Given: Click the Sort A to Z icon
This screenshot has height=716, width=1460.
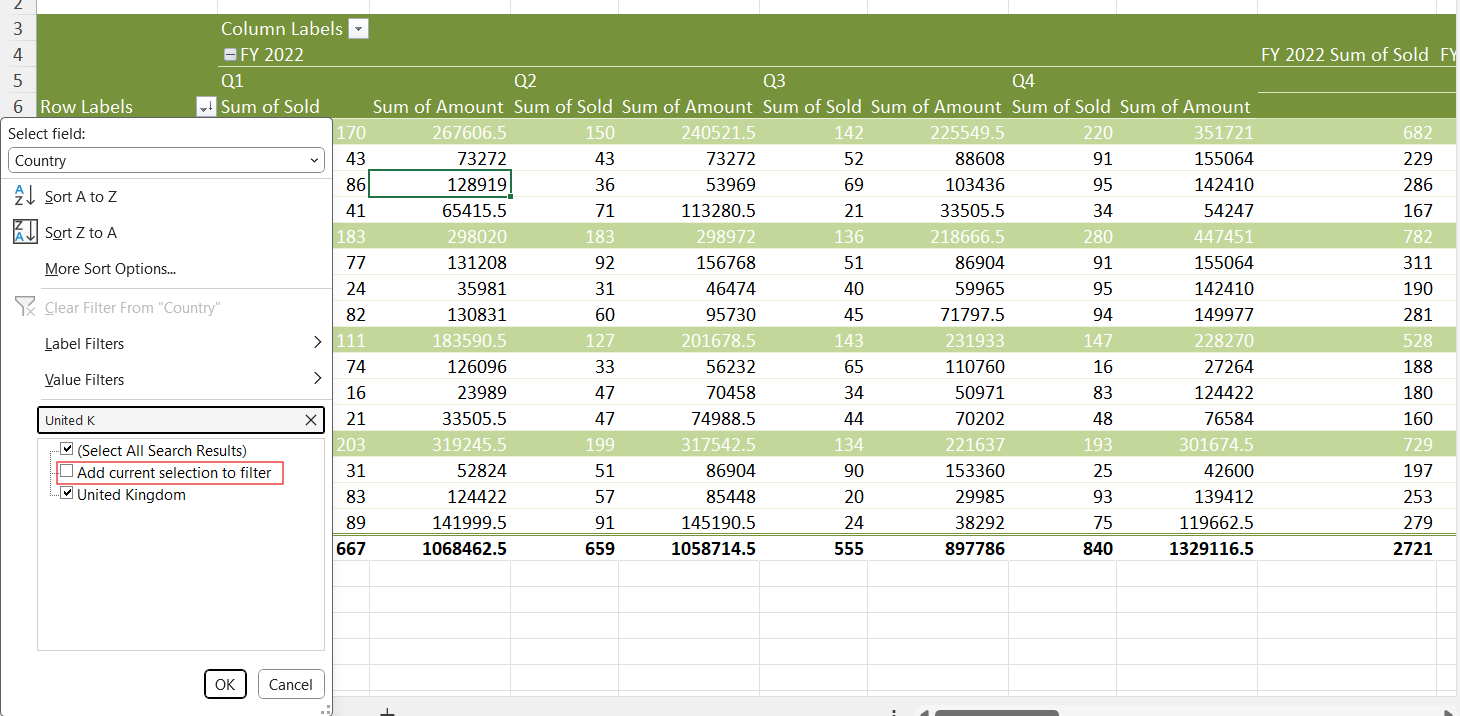Looking at the screenshot, I should coord(25,196).
